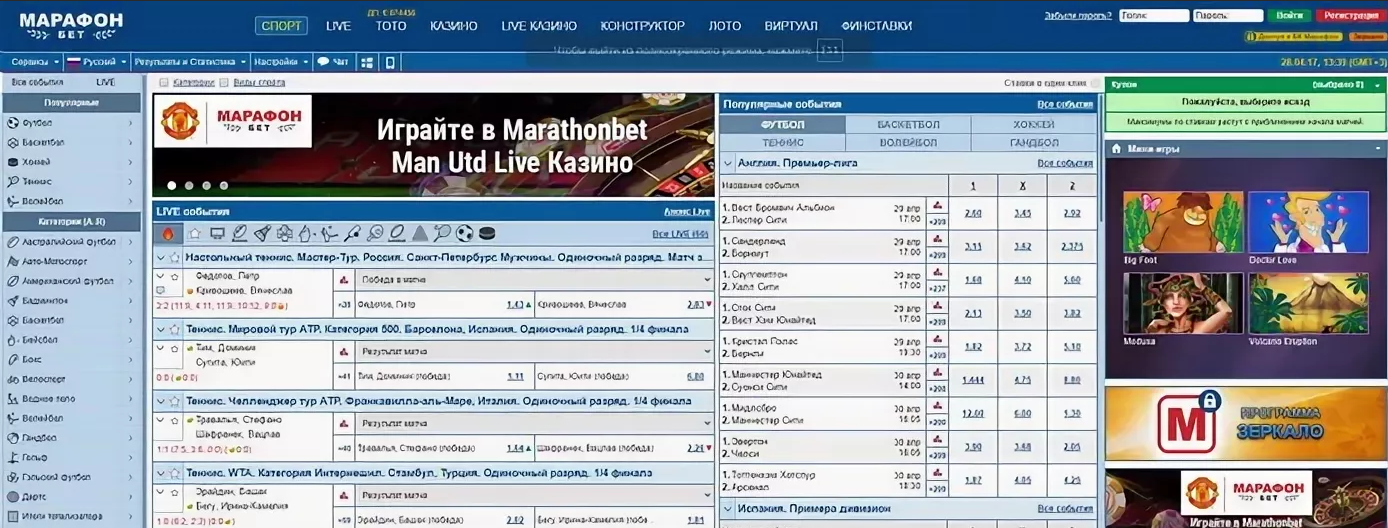Click the Australian football sidebar icon
The width and height of the screenshot is (1388, 528).
click(x=13, y=242)
